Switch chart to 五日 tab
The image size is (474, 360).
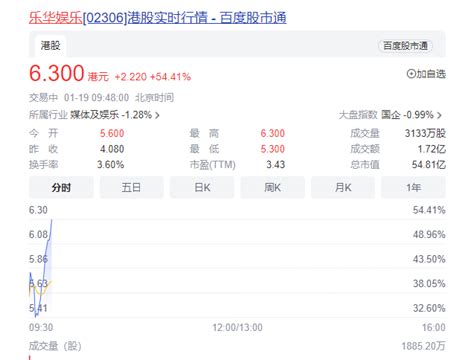pos(131,187)
